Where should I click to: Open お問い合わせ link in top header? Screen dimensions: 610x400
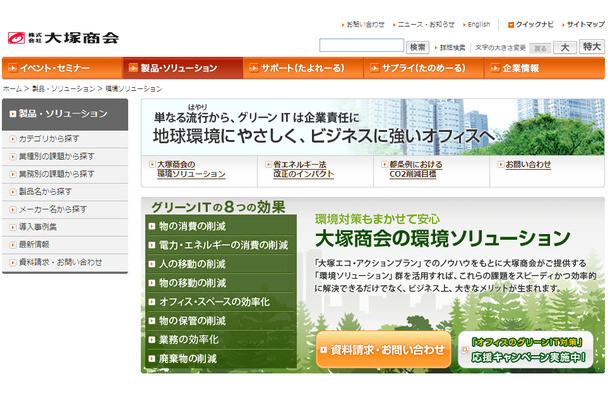(365, 25)
